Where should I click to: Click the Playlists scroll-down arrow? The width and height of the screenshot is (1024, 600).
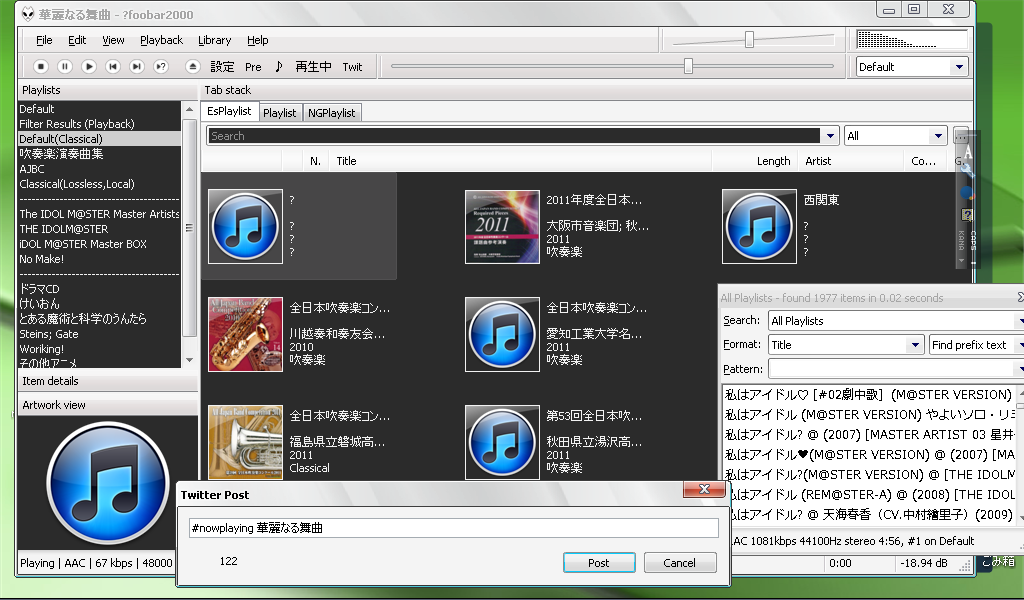189,360
